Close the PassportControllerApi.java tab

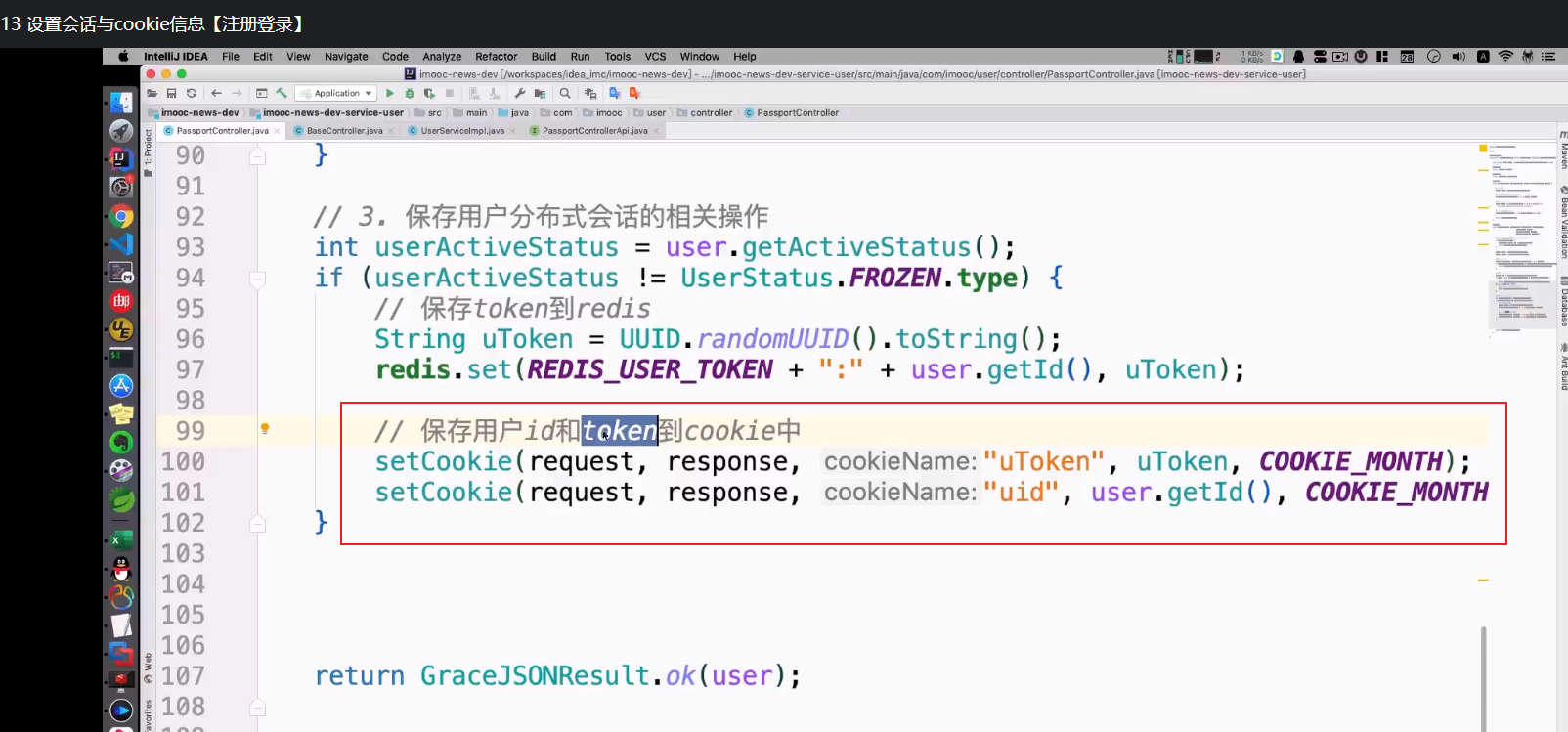tap(656, 131)
